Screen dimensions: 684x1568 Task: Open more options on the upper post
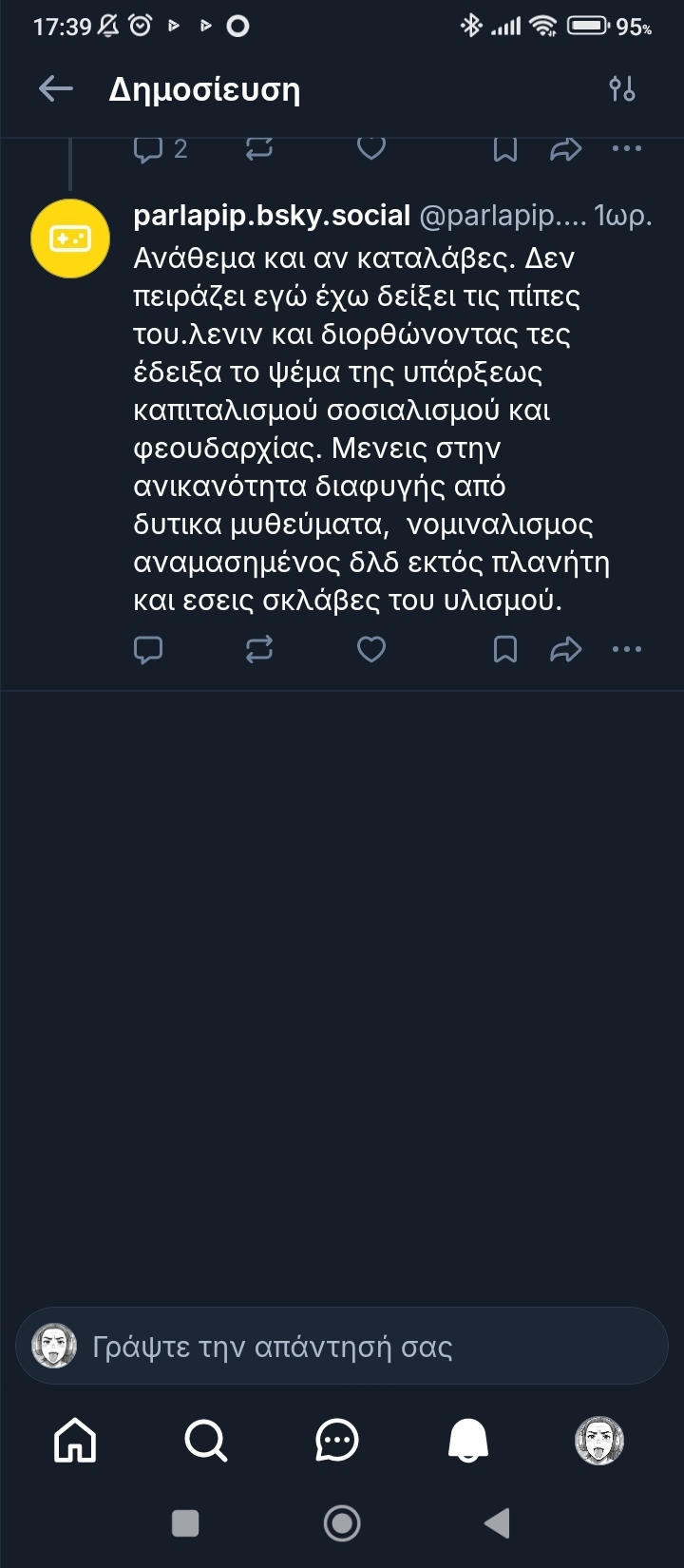pyautogui.click(x=627, y=149)
